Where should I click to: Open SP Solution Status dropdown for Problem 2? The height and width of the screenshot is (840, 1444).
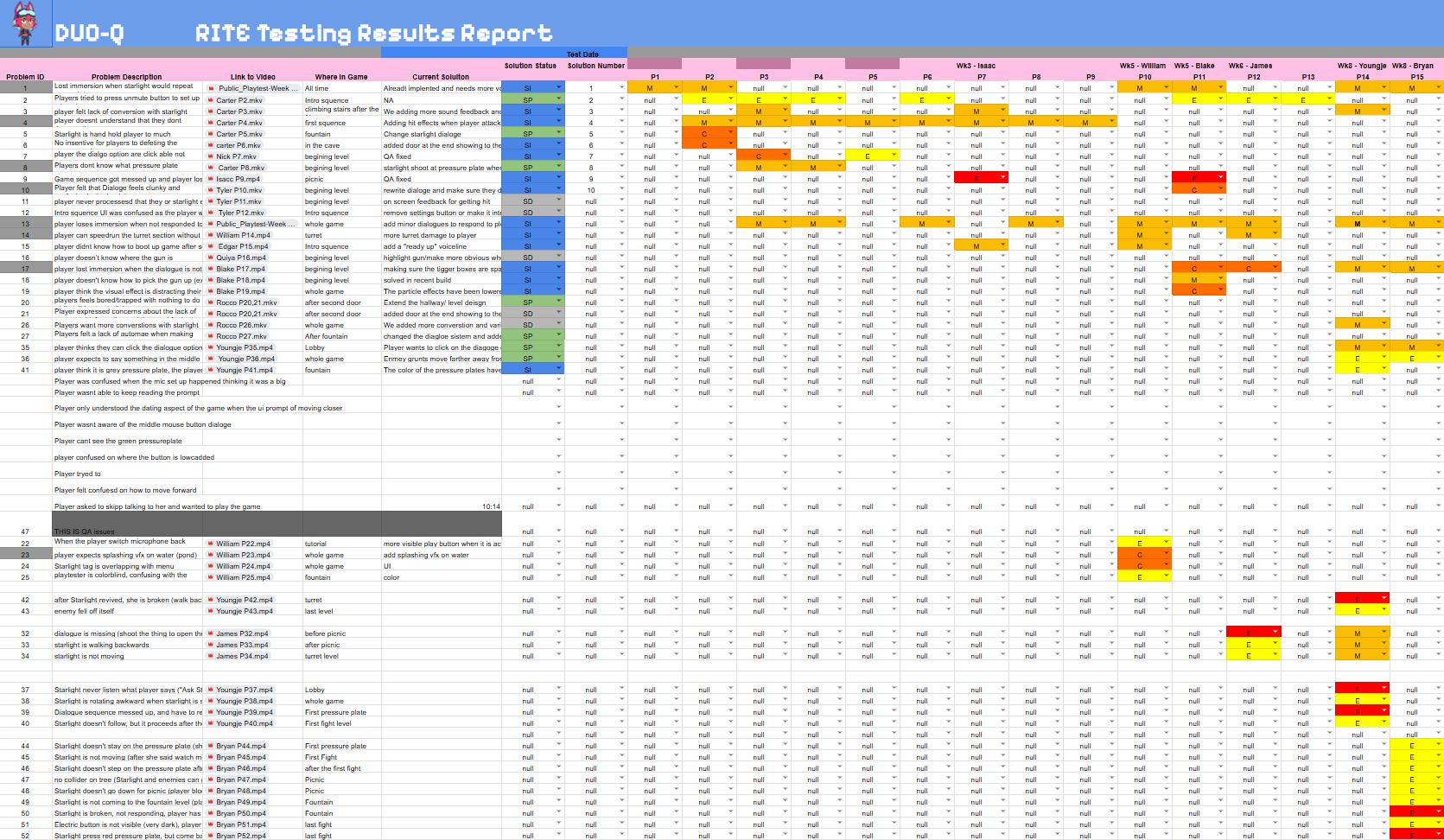[558, 99]
